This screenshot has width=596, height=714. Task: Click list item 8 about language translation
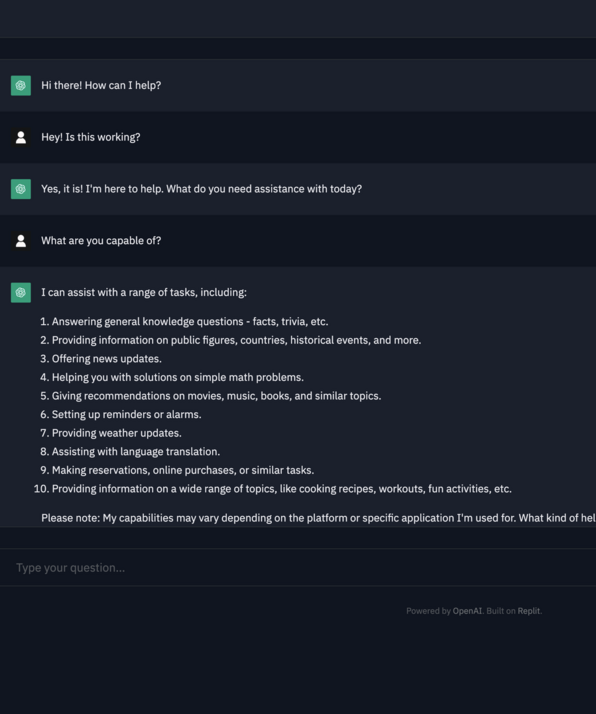[130, 452]
